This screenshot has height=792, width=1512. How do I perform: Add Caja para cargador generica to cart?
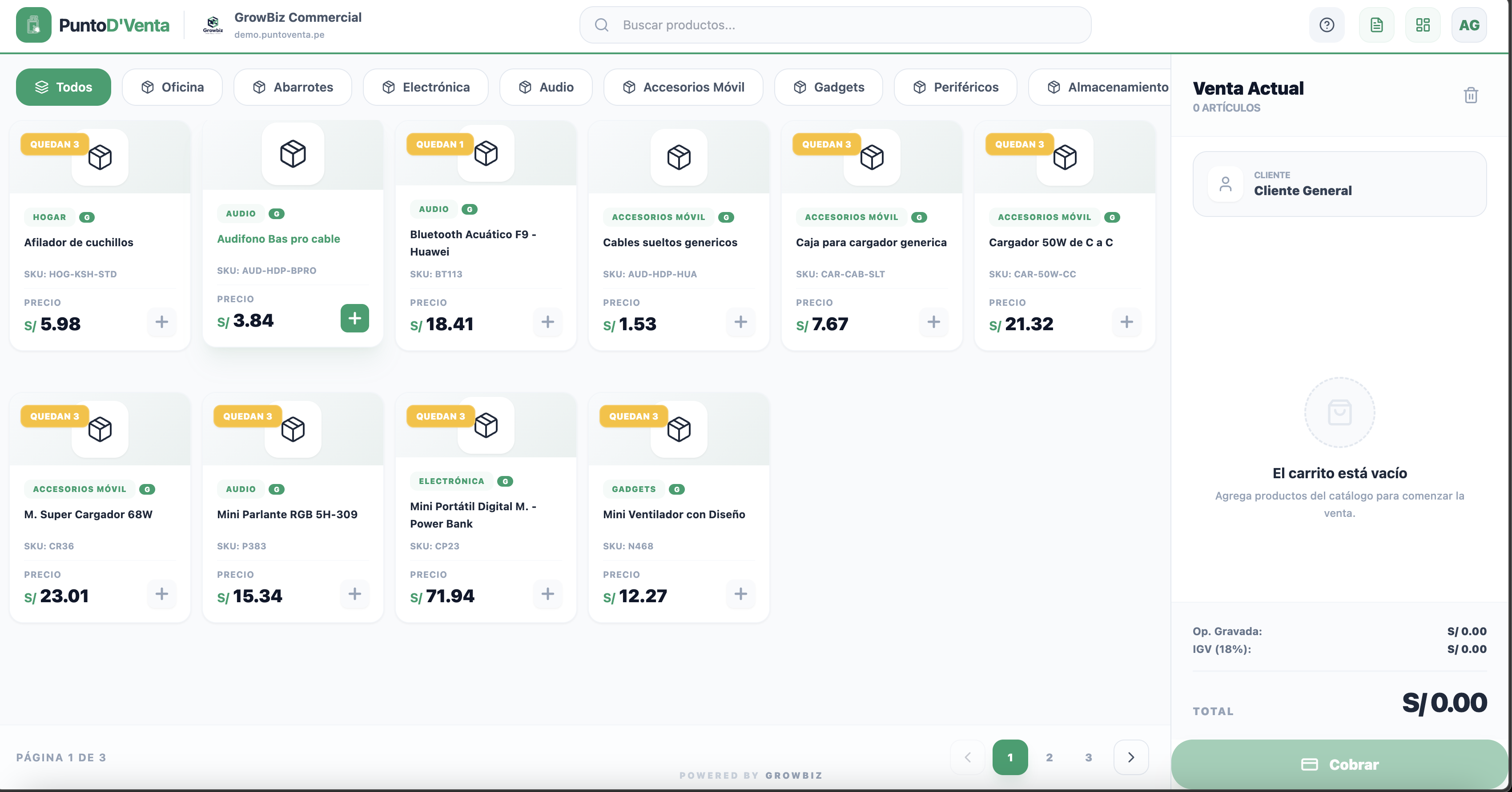click(x=934, y=322)
